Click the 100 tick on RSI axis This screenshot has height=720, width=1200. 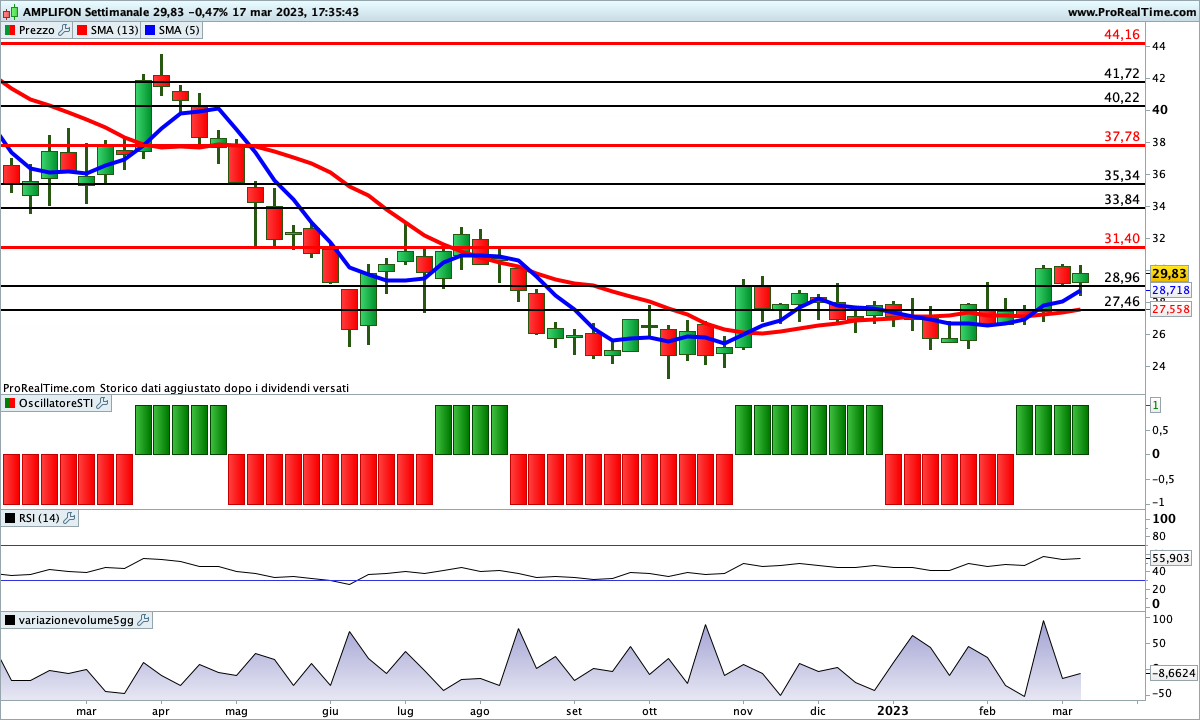(x=1164, y=520)
